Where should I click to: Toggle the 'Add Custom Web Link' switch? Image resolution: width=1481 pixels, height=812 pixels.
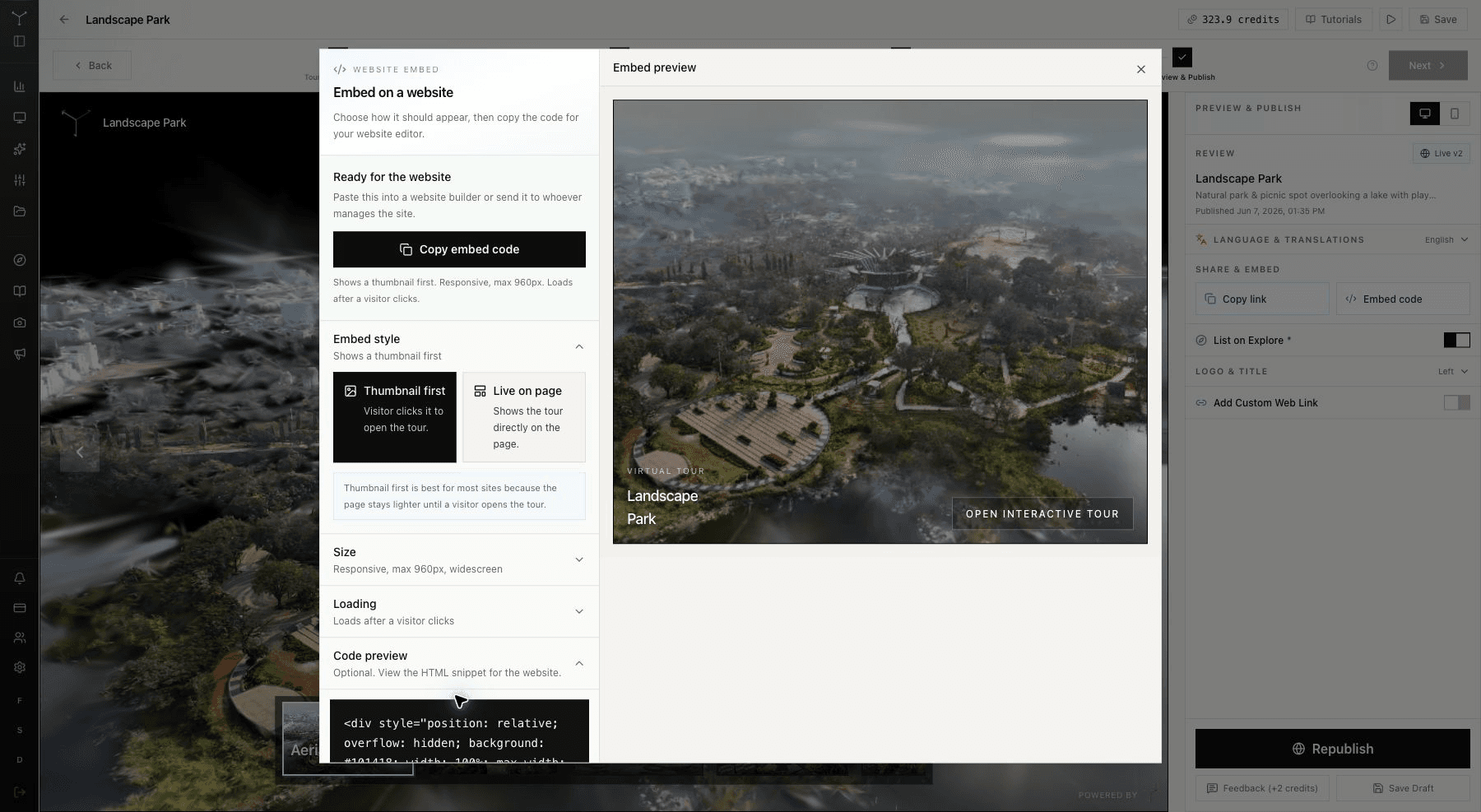click(x=1456, y=402)
